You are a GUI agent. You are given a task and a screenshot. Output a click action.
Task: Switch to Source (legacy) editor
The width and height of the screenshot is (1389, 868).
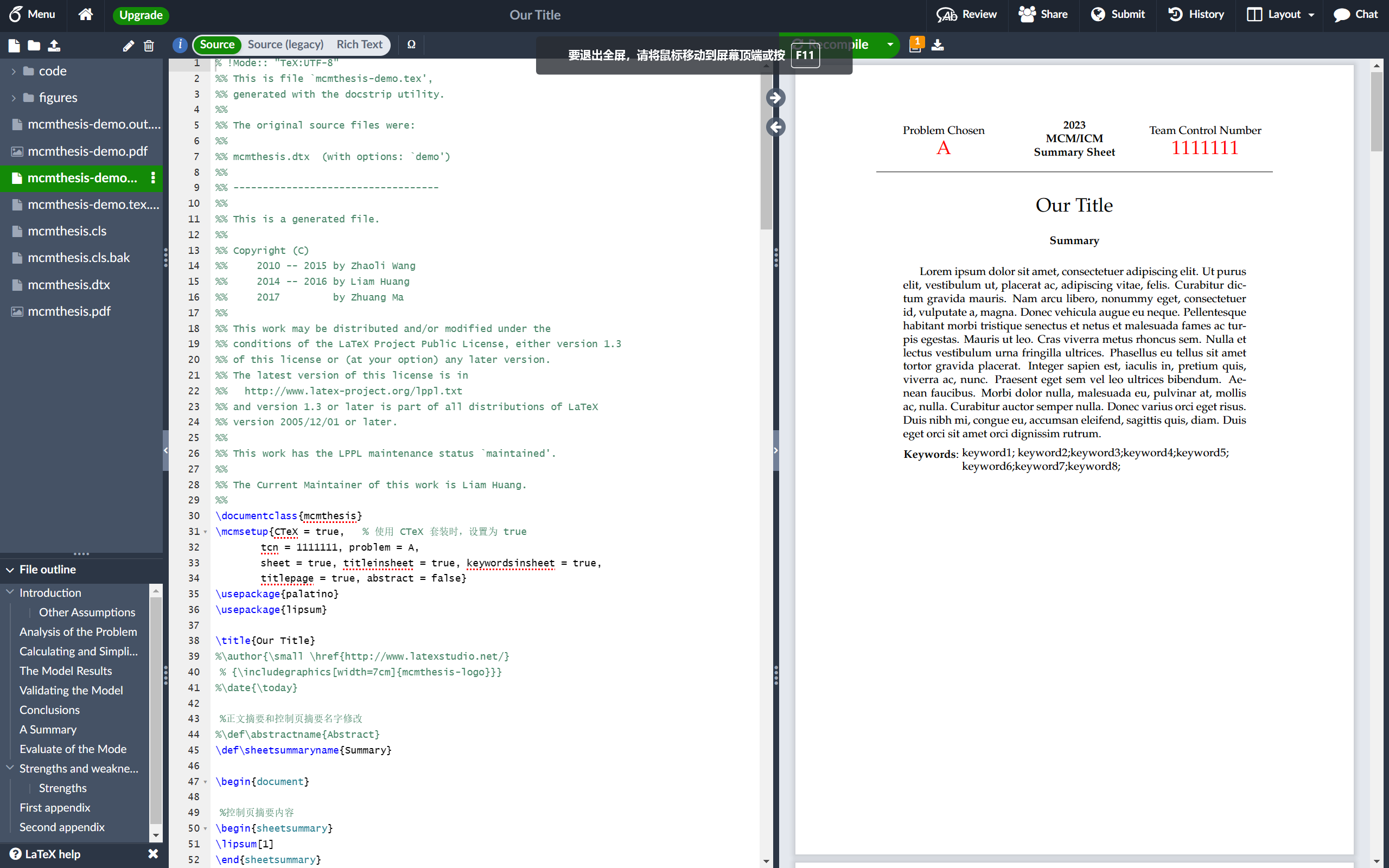point(285,44)
